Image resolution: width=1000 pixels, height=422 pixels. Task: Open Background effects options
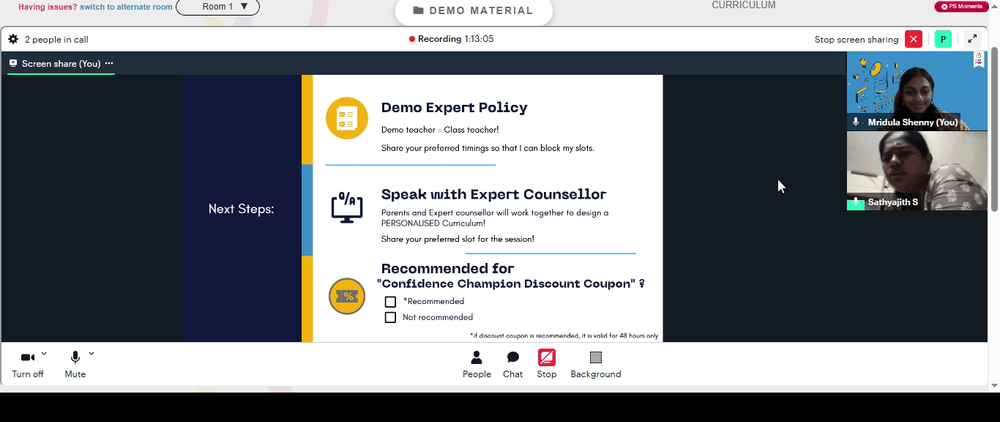(x=596, y=365)
